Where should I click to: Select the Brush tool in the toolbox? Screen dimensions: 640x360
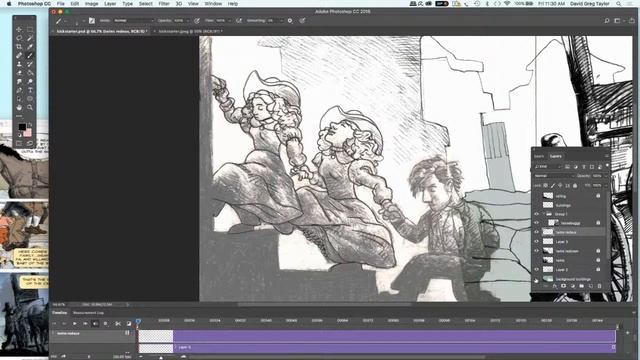(x=30, y=56)
